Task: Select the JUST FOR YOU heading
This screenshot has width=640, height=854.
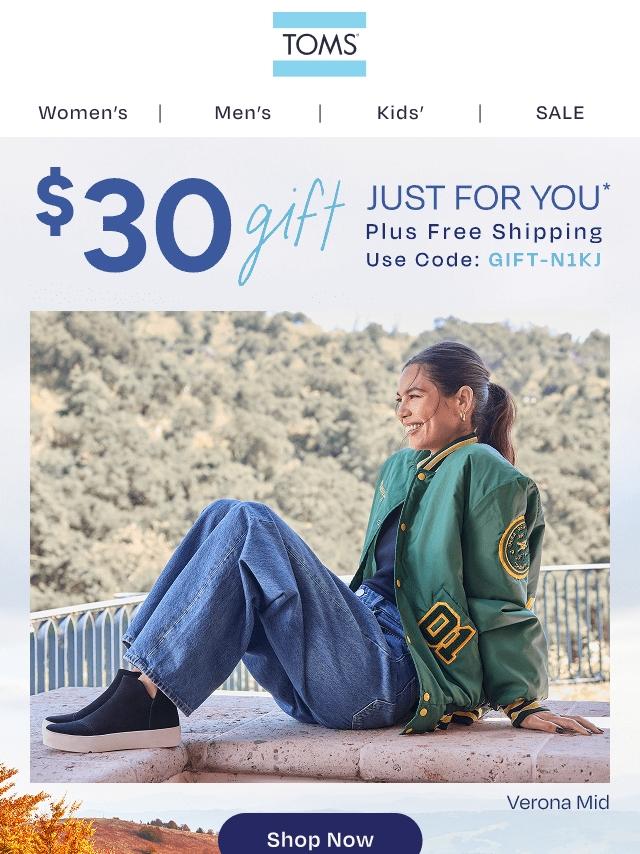Action: [x=483, y=198]
